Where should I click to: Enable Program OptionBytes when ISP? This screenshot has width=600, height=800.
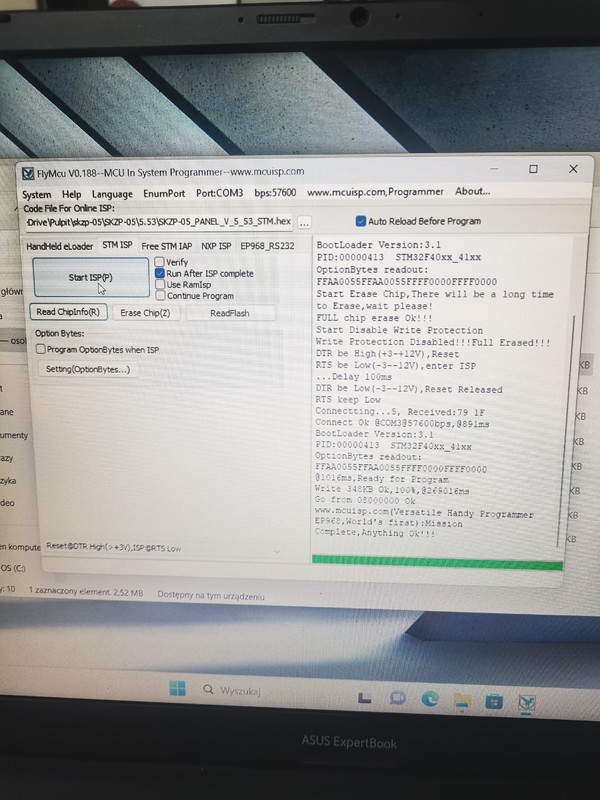pos(41,349)
